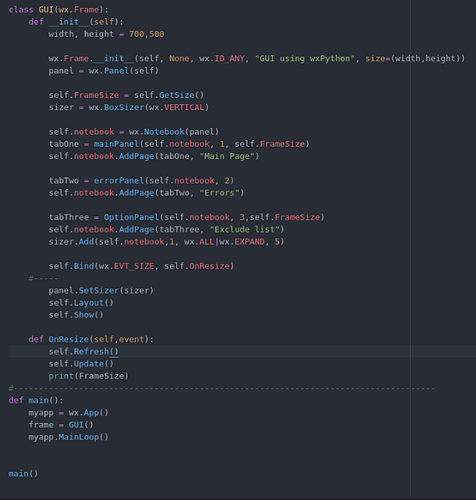Click the "GUI using wxPython" title string

(x=305, y=59)
